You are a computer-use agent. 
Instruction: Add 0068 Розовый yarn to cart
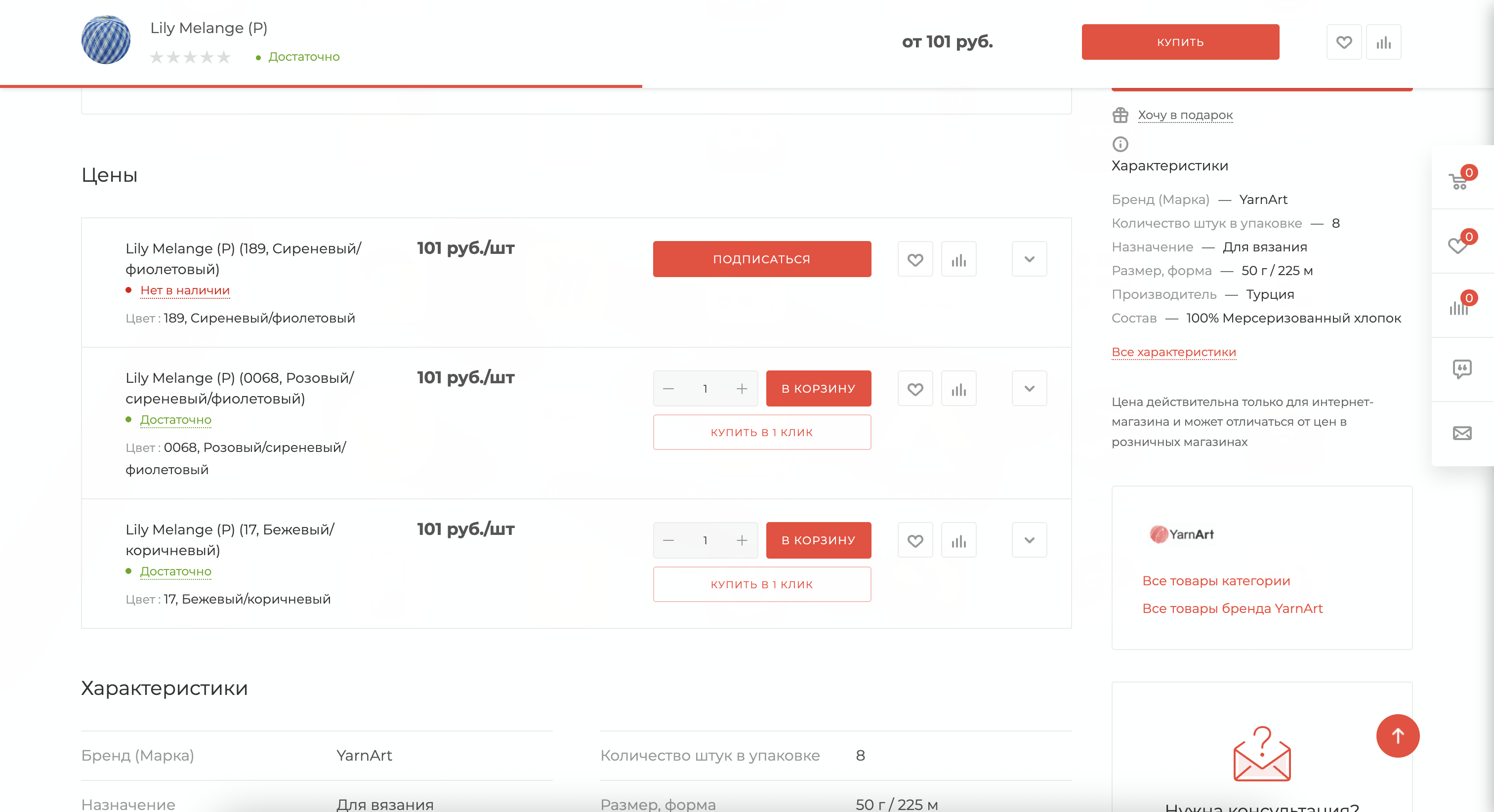pyautogui.click(x=818, y=389)
